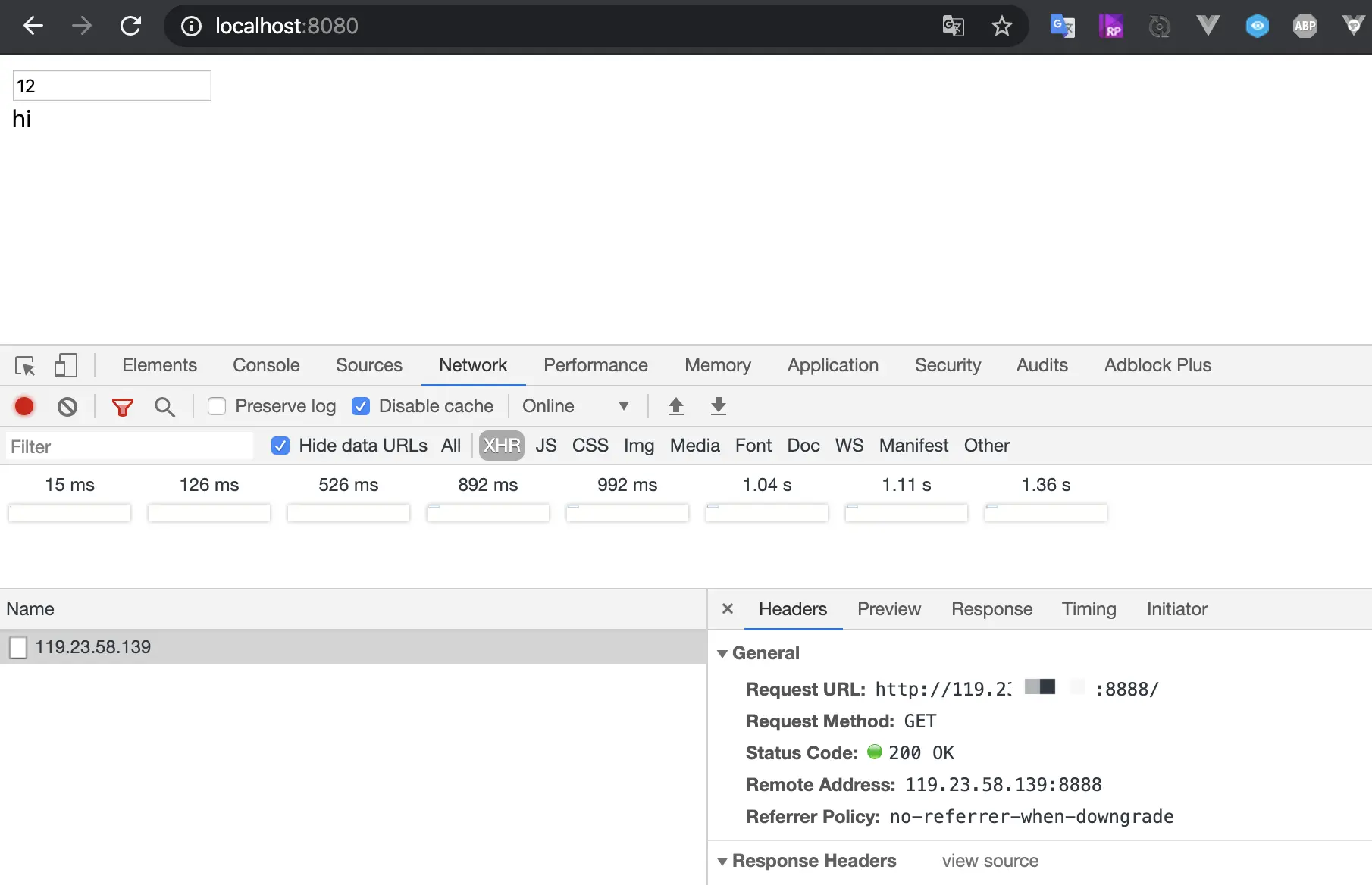Activate the inspect element picker tool
The image size is (1372, 885).
25,366
